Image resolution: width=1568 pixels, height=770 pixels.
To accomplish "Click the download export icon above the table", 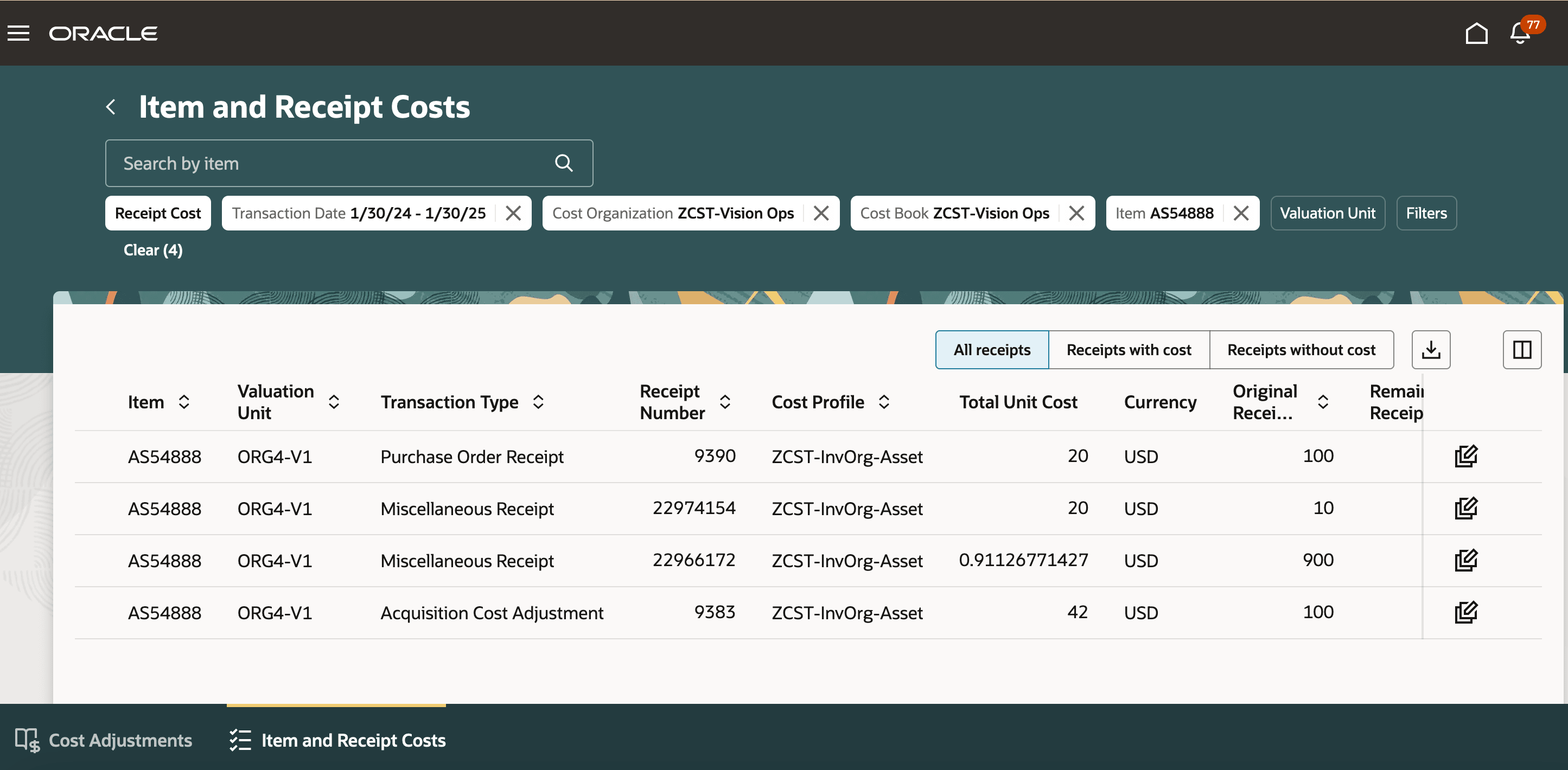I will [1431, 349].
